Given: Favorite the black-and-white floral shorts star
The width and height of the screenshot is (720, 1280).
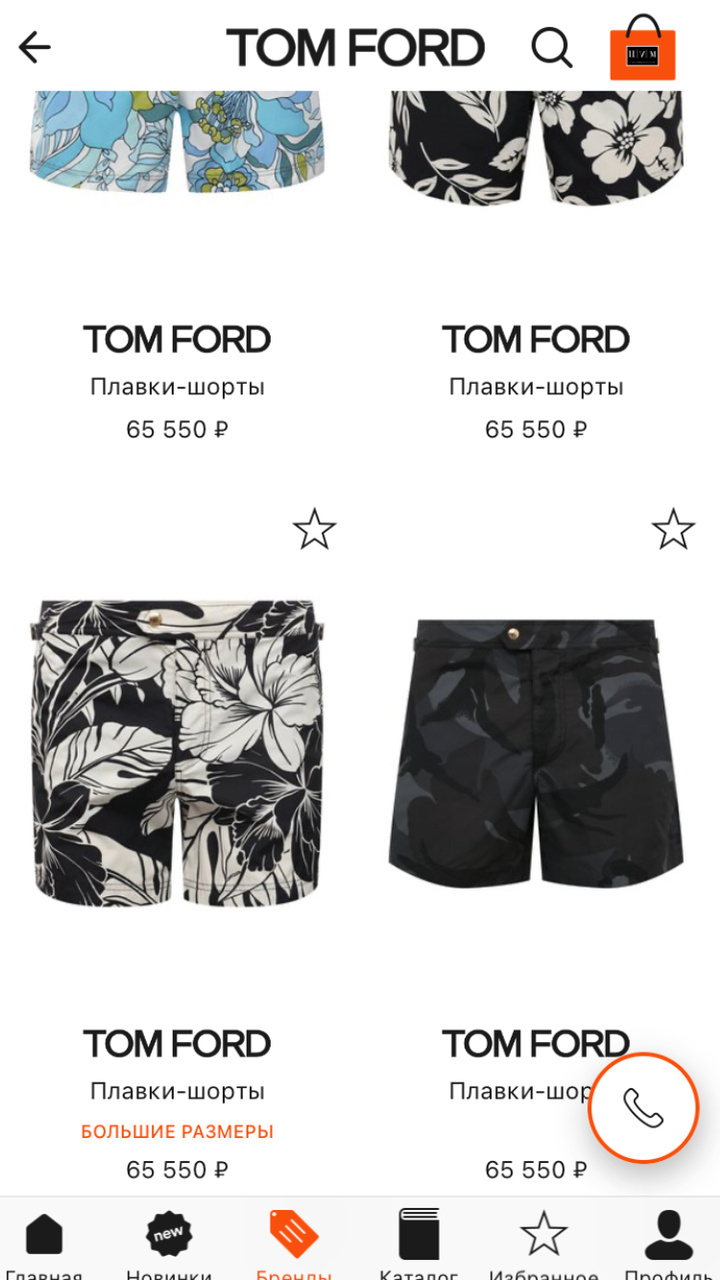Looking at the screenshot, I should [315, 529].
